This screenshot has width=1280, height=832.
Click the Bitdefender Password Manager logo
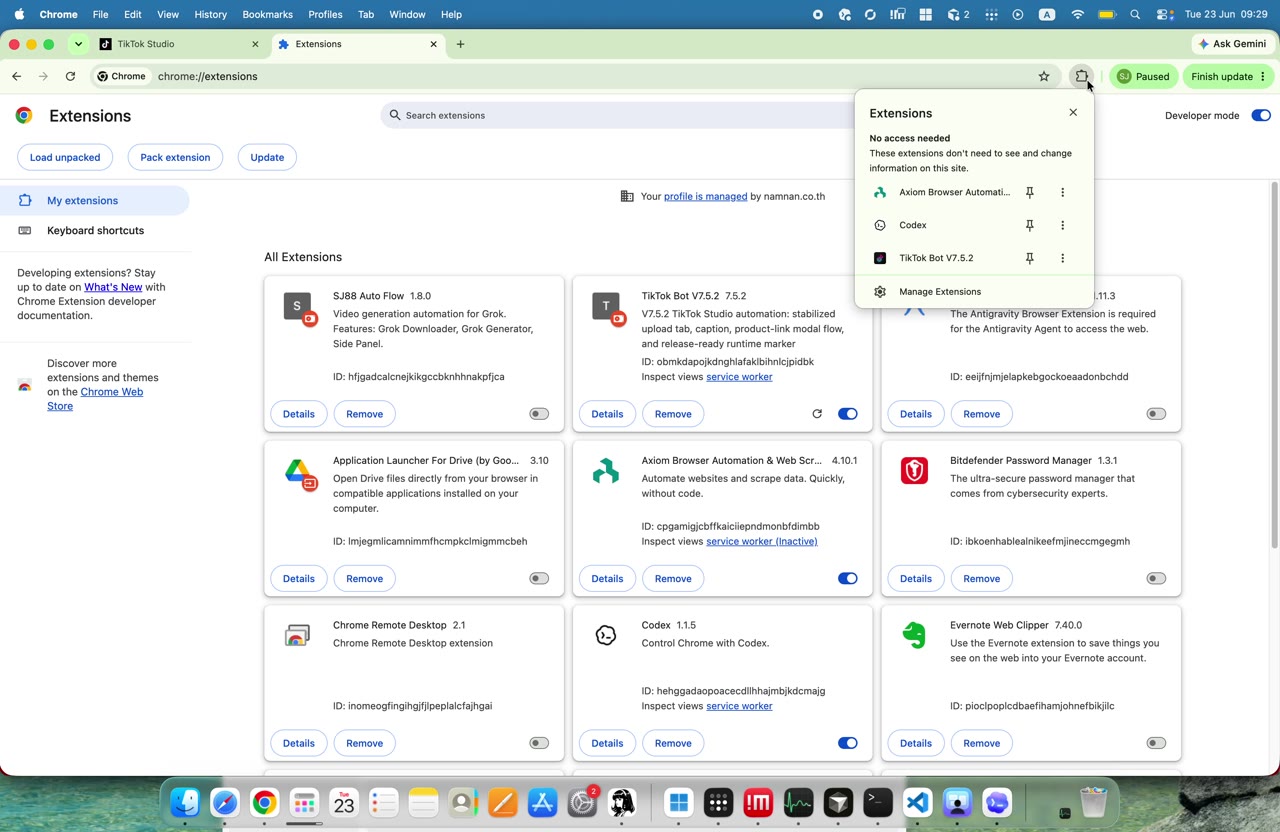pos(914,470)
